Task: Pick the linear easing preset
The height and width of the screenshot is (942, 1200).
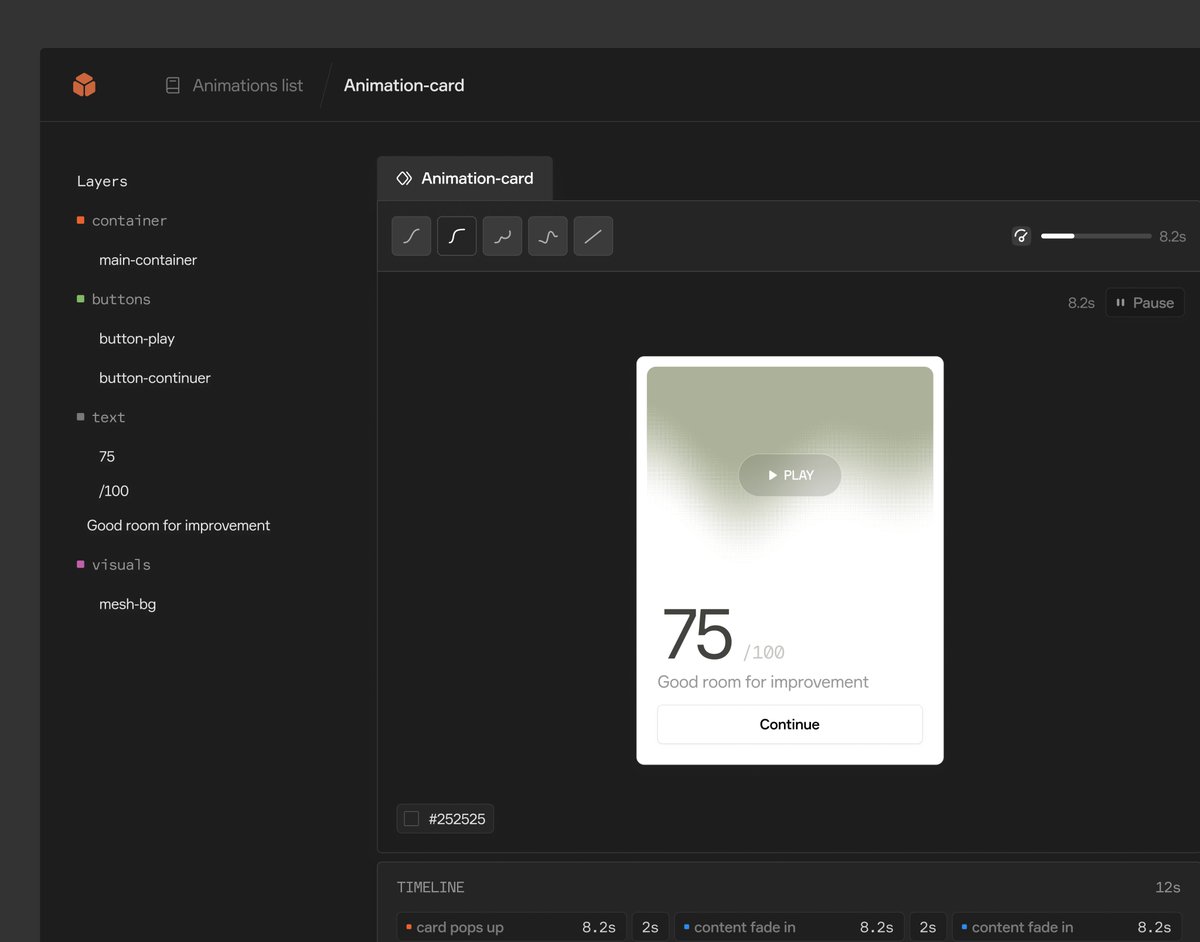Action: [x=593, y=236]
